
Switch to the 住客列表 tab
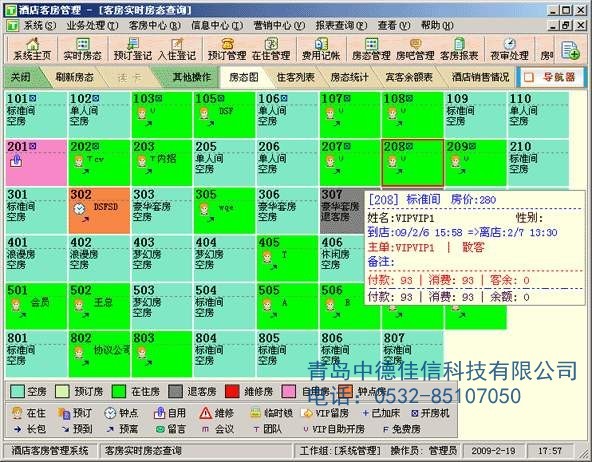[296, 77]
